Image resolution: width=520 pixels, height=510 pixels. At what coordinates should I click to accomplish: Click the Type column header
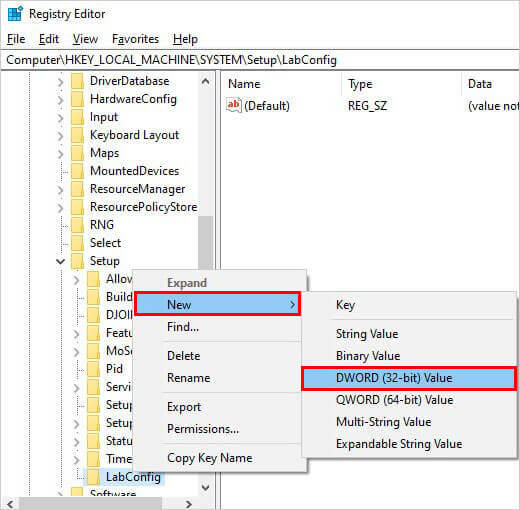[360, 84]
